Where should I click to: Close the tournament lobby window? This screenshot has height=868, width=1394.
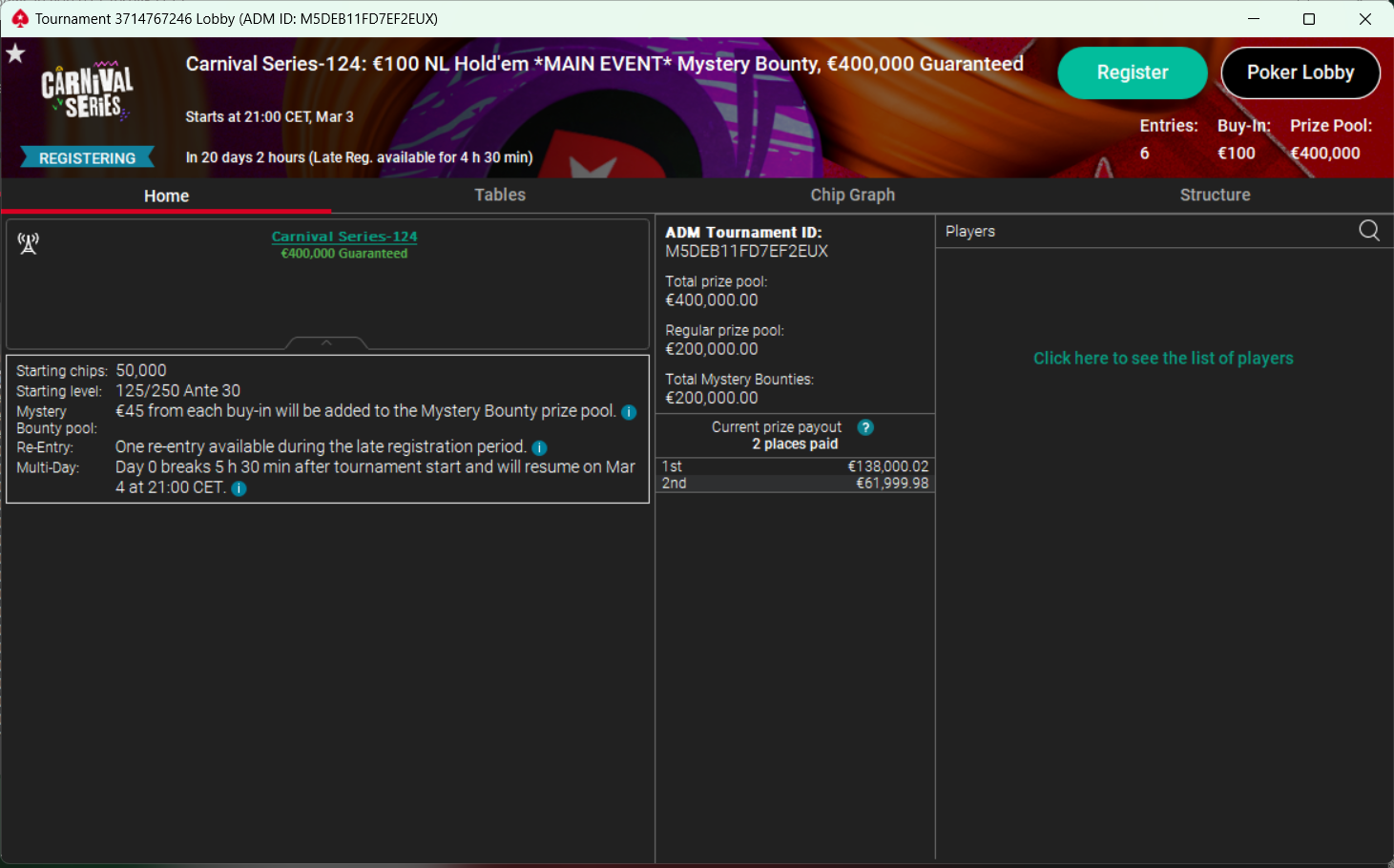click(x=1365, y=19)
